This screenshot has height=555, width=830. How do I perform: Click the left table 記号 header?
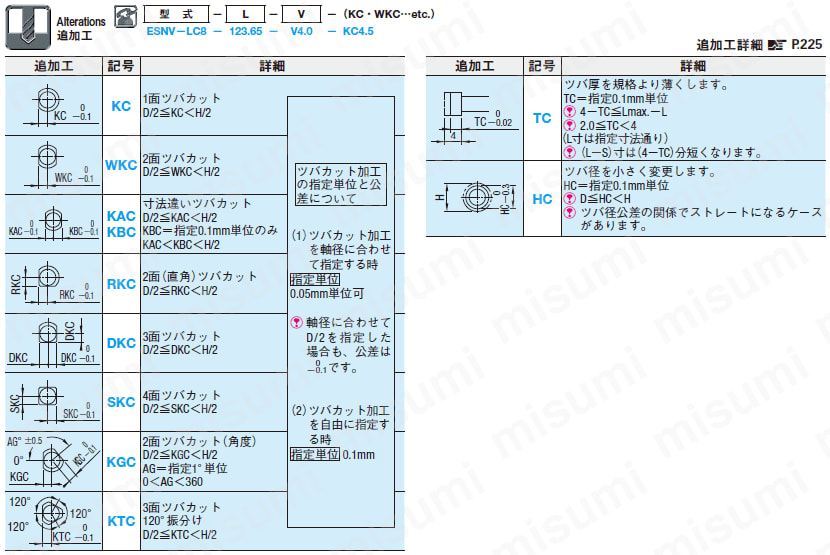[x=121, y=66]
